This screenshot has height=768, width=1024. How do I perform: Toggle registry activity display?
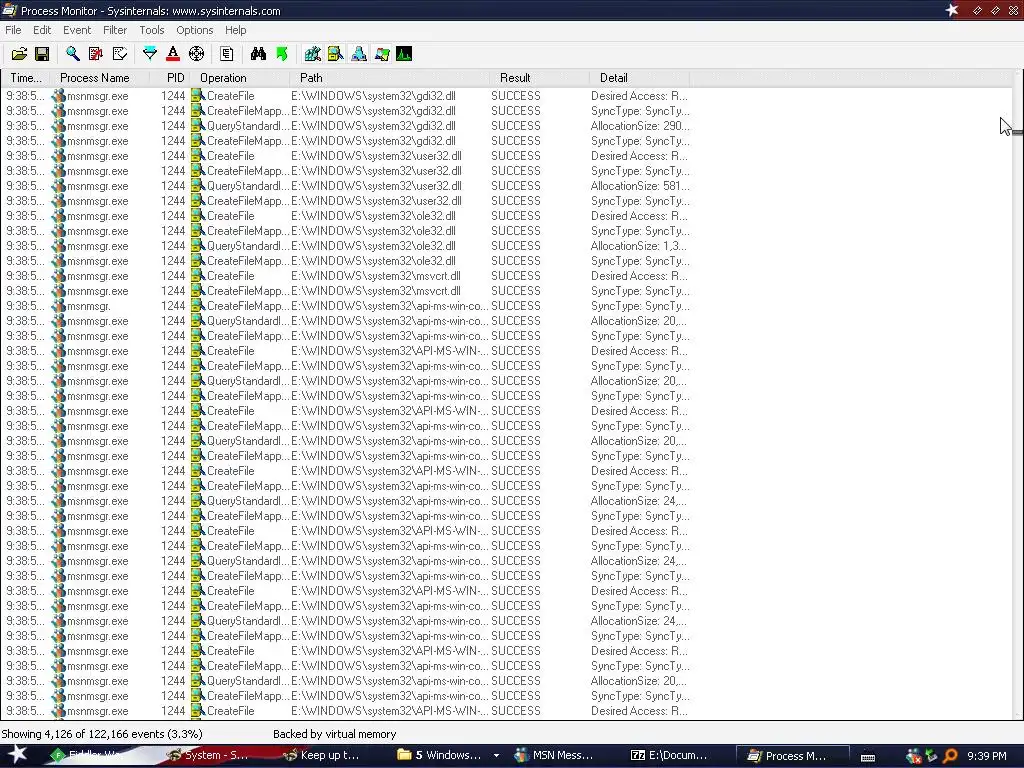pyautogui.click(x=313, y=54)
